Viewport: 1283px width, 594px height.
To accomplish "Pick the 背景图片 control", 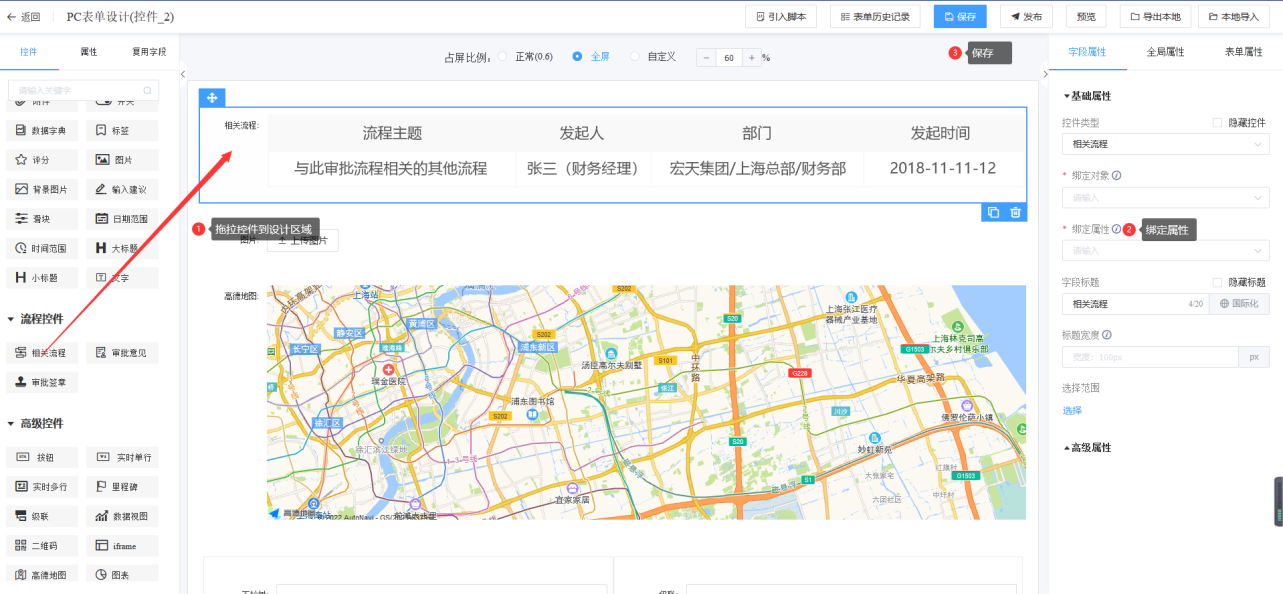I will [42, 189].
